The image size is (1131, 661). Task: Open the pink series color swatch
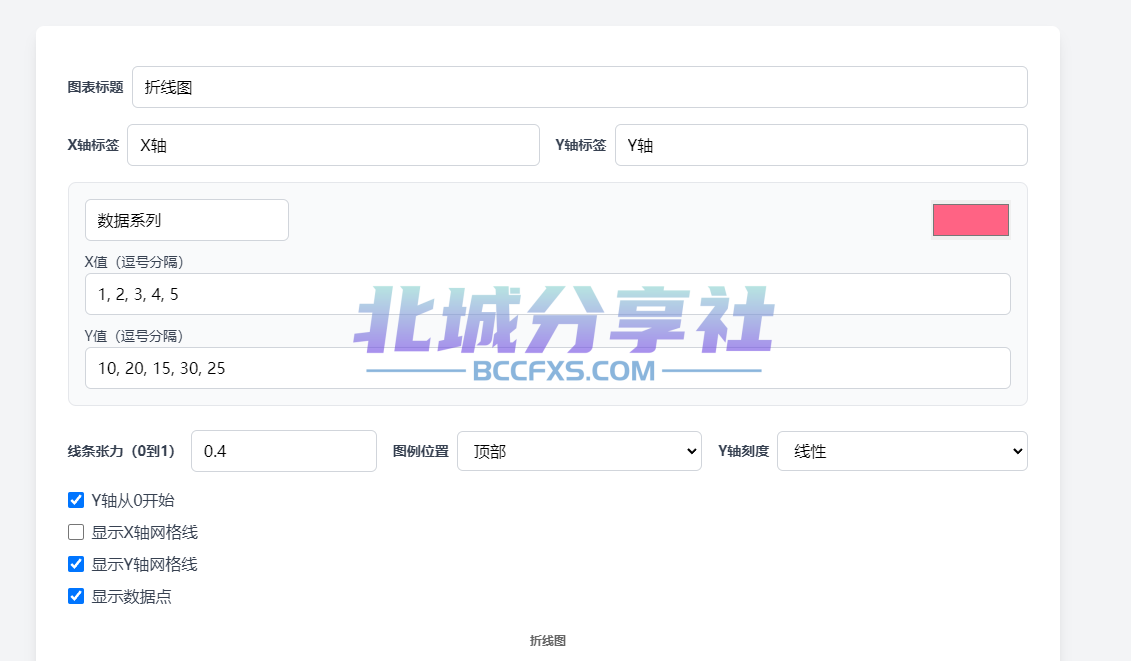click(x=971, y=220)
